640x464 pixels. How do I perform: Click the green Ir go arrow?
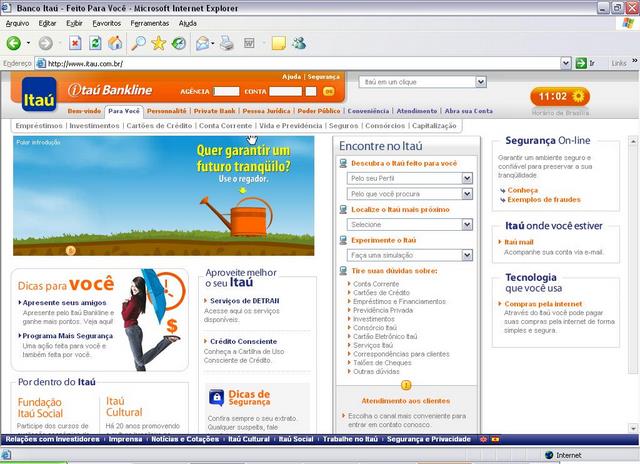[x=581, y=63]
